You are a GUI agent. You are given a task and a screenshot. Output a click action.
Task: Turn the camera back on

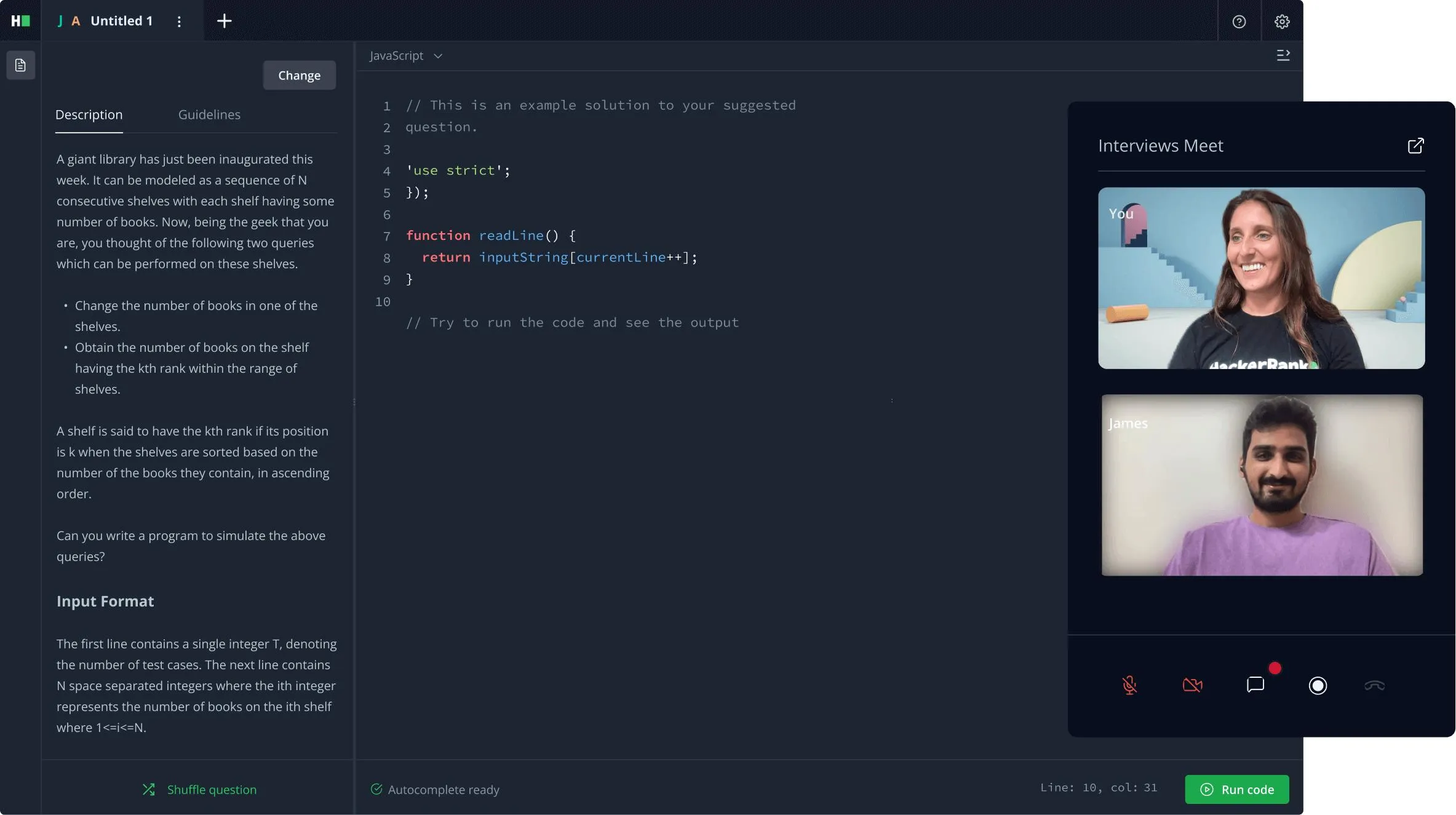1192,685
